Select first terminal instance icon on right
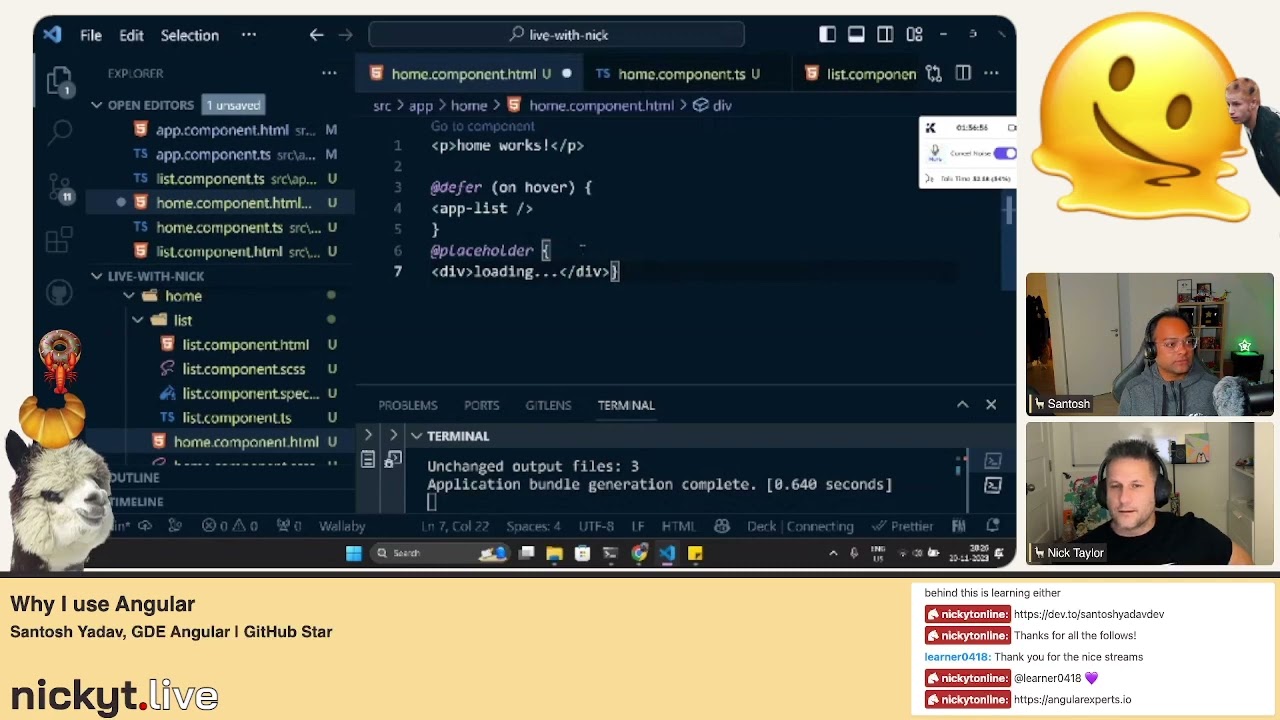This screenshot has height=720, width=1280. [993, 461]
